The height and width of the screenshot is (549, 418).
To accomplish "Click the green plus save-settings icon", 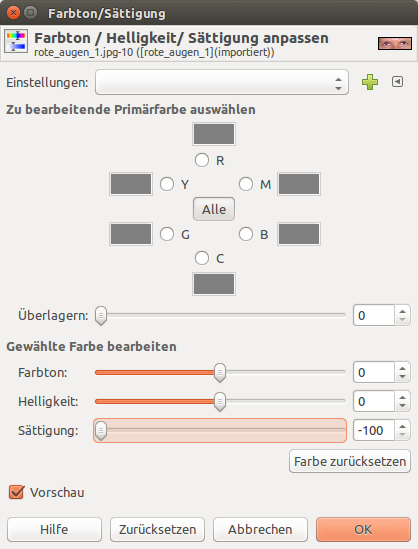I will click(370, 82).
